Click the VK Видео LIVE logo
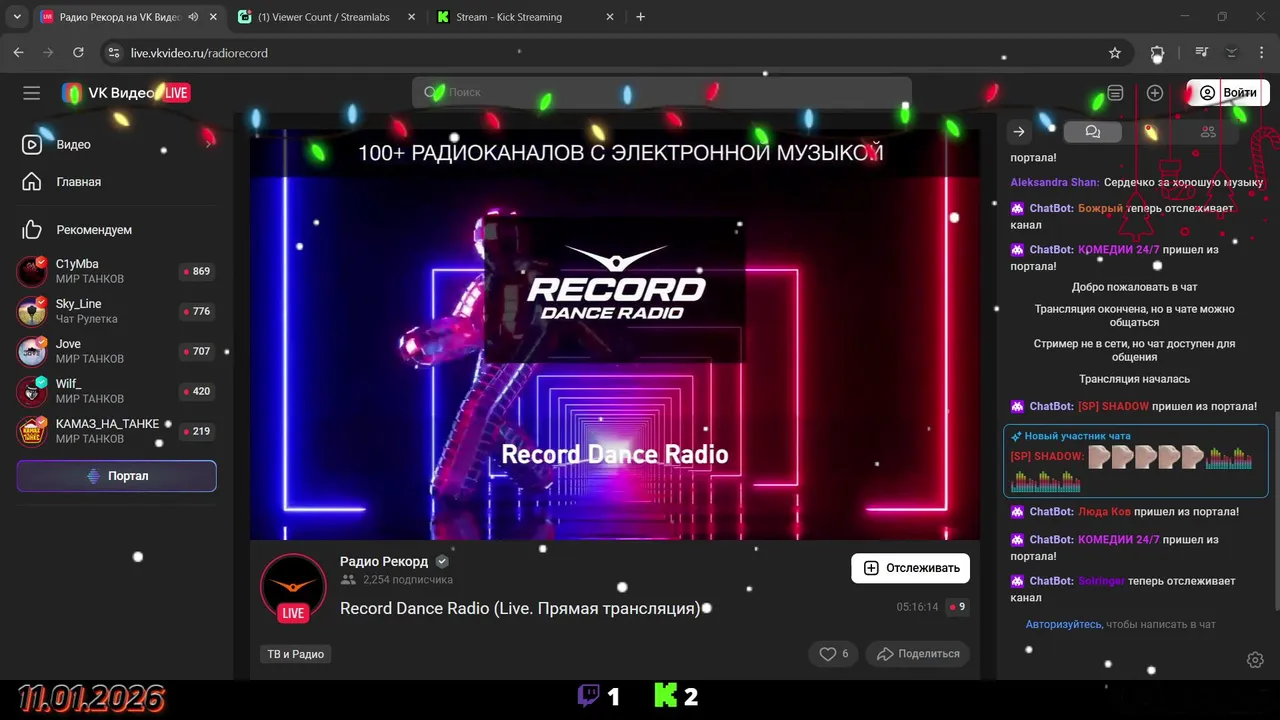 click(x=126, y=93)
